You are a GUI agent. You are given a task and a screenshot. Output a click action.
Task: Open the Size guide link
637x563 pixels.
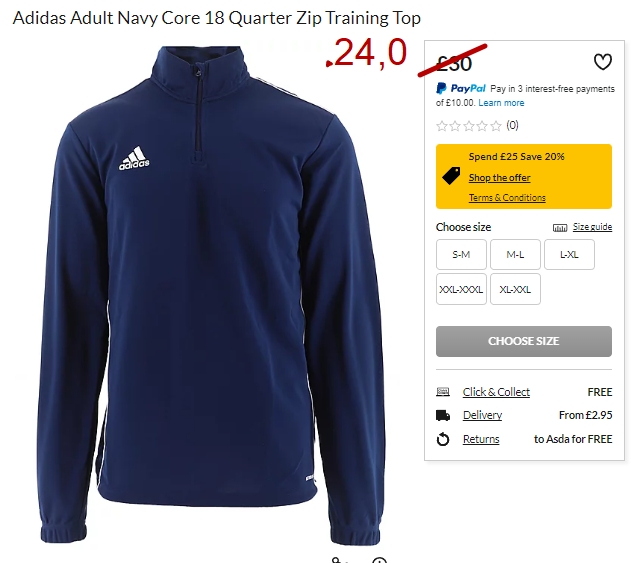coord(592,227)
